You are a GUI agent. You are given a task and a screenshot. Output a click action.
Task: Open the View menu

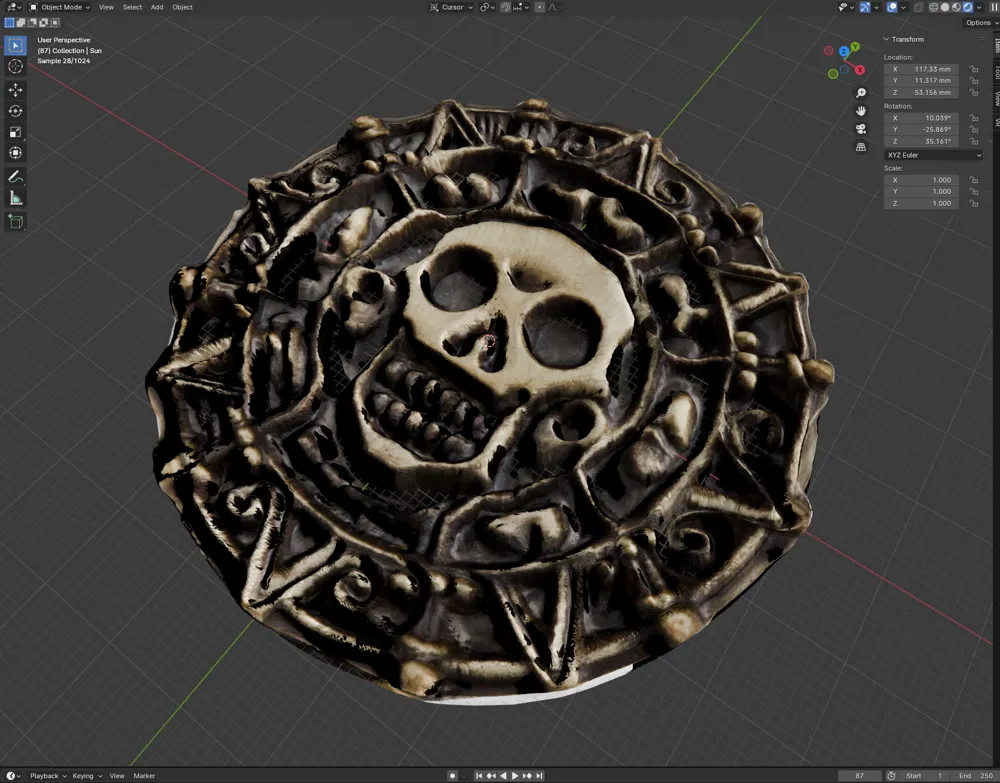(106, 7)
